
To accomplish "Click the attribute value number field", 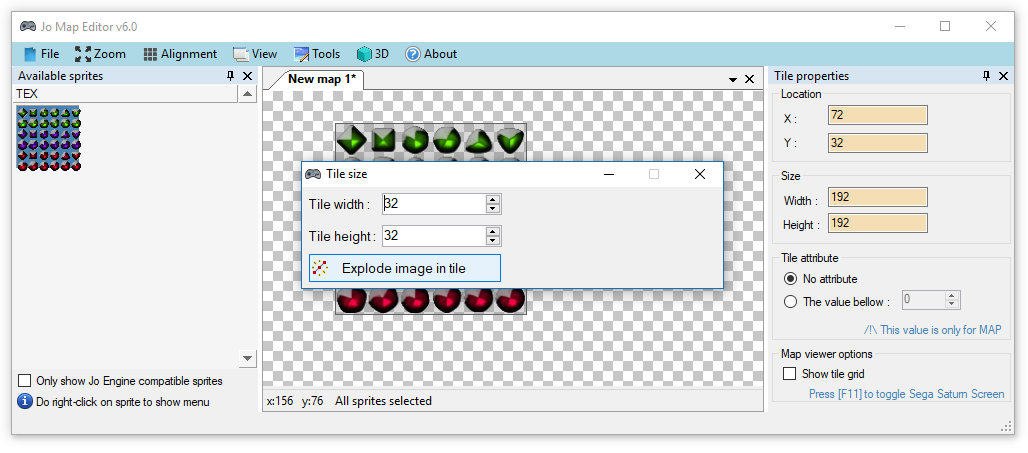I will pyautogui.click(x=924, y=301).
